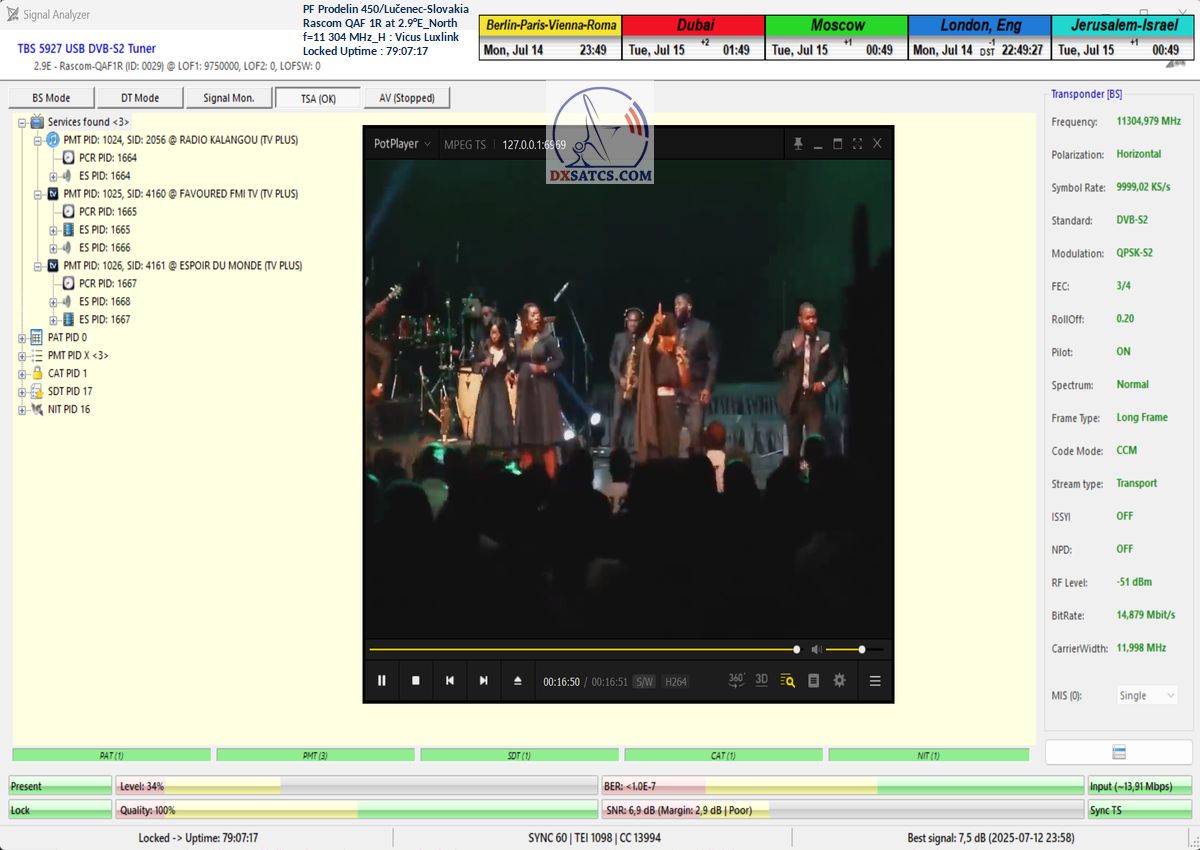Switch to the BS Mode tab

tap(51, 98)
